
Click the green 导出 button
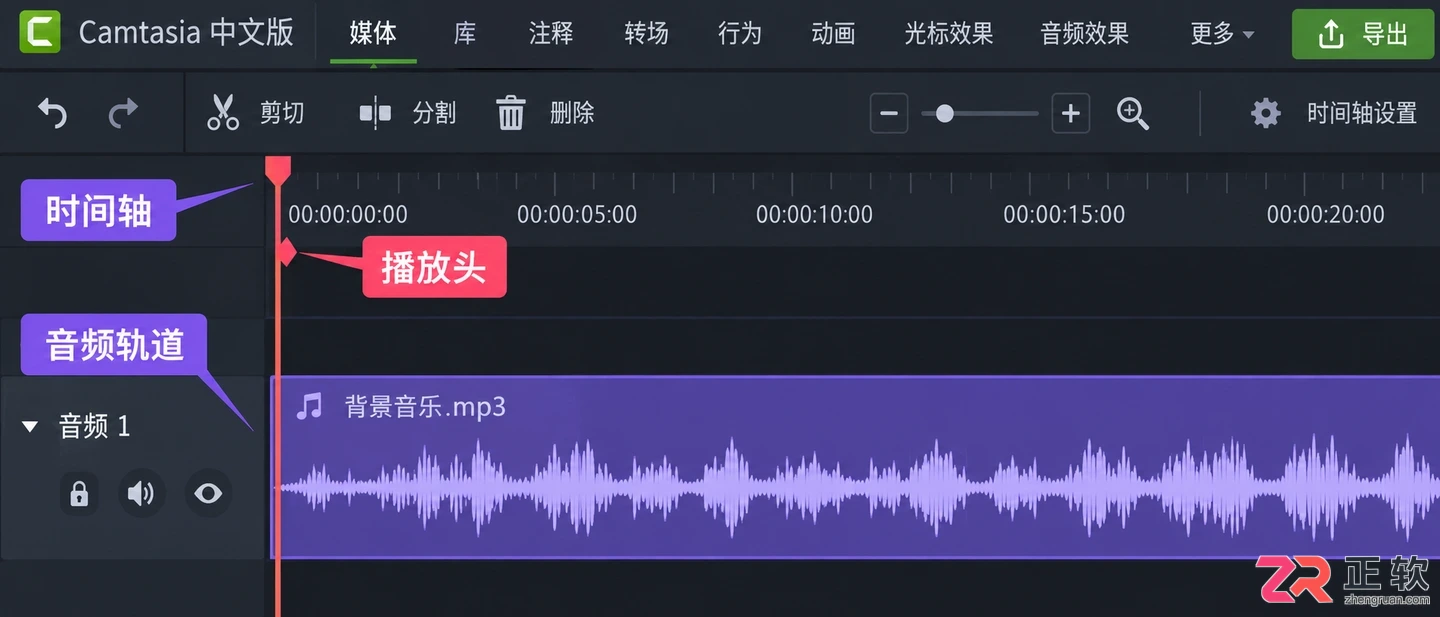[x=1363, y=35]
